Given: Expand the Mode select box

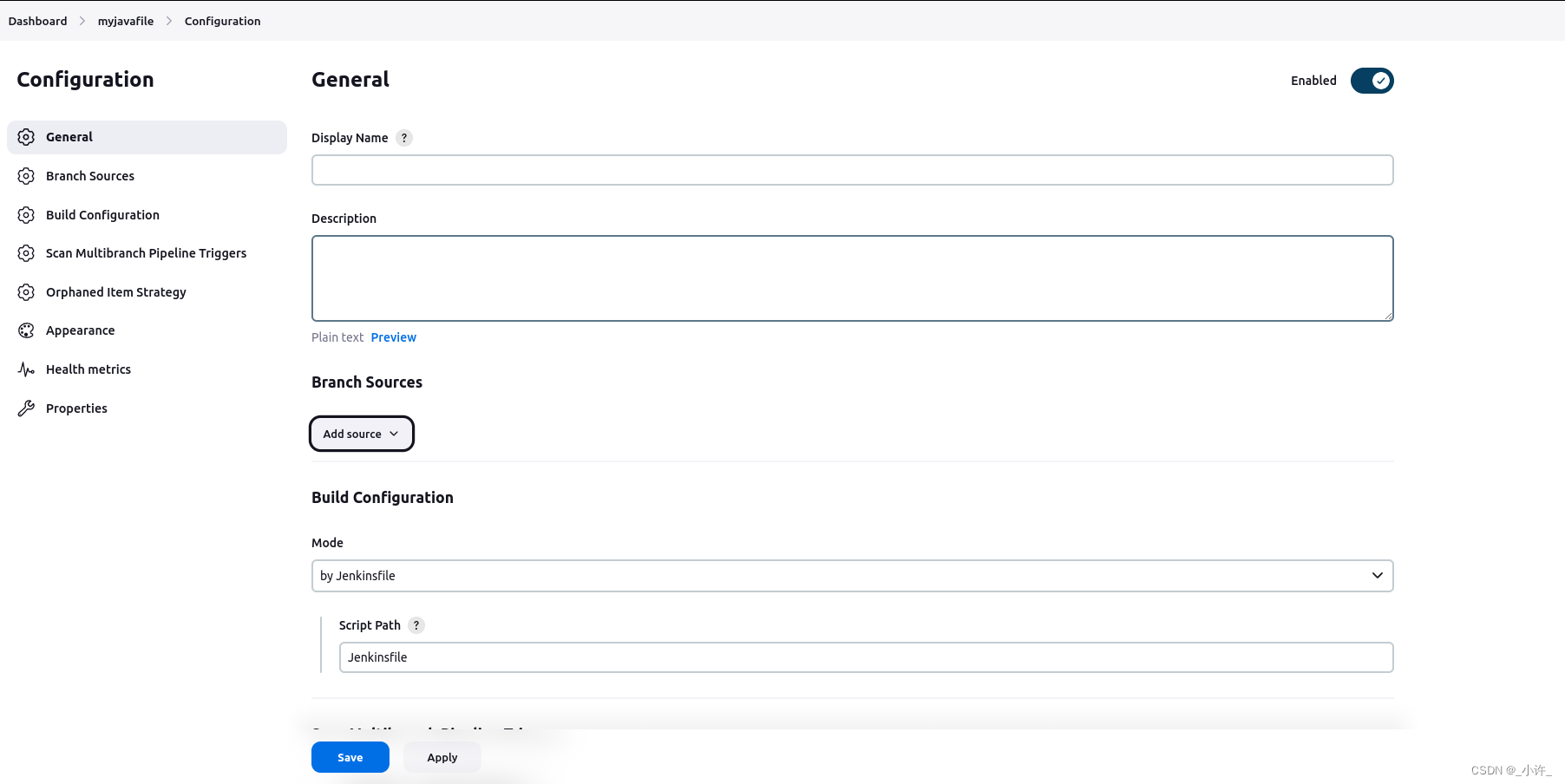Looking at the screenshot, I should (852, 576).
